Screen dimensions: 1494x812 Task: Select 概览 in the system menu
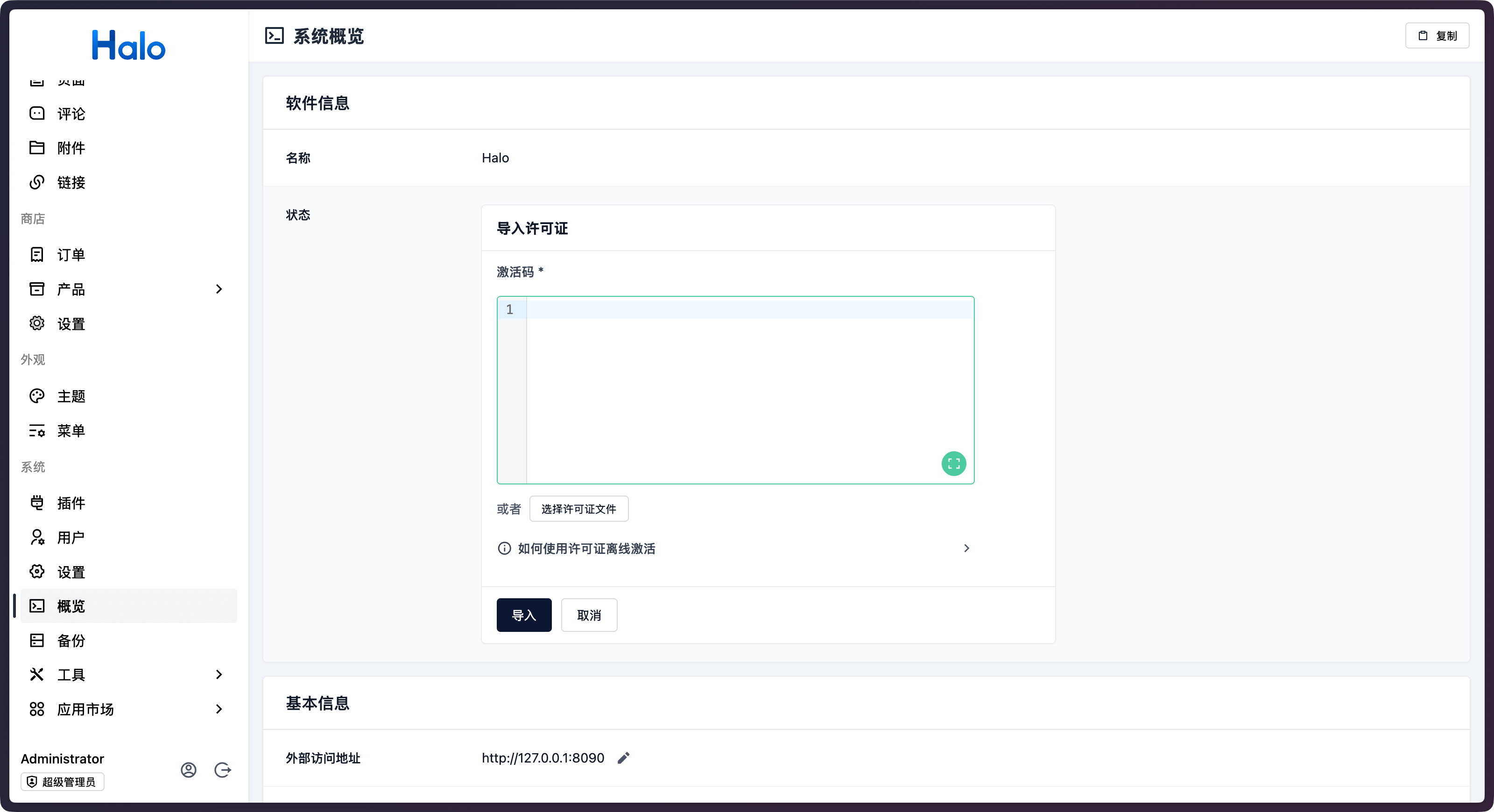point(71,606)
